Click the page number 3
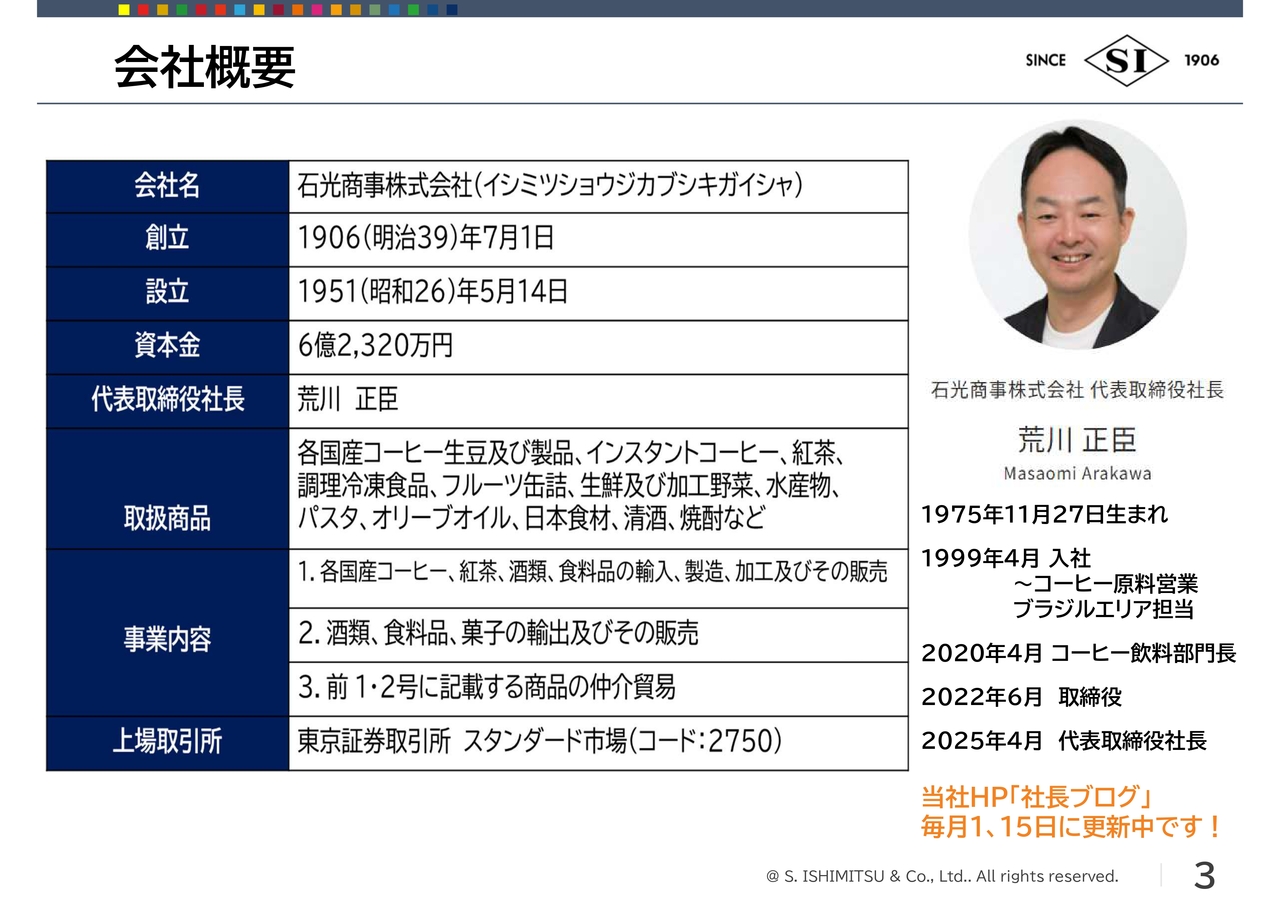Image resolution: width=1280 pixels, height=905 pixels. (1204, 876)
